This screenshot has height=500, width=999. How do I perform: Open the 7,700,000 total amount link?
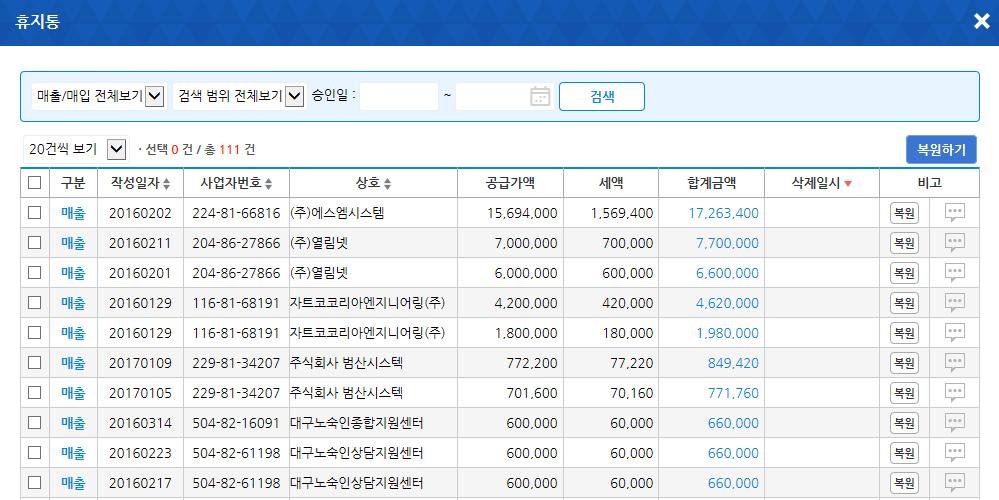tap(727, 243)
